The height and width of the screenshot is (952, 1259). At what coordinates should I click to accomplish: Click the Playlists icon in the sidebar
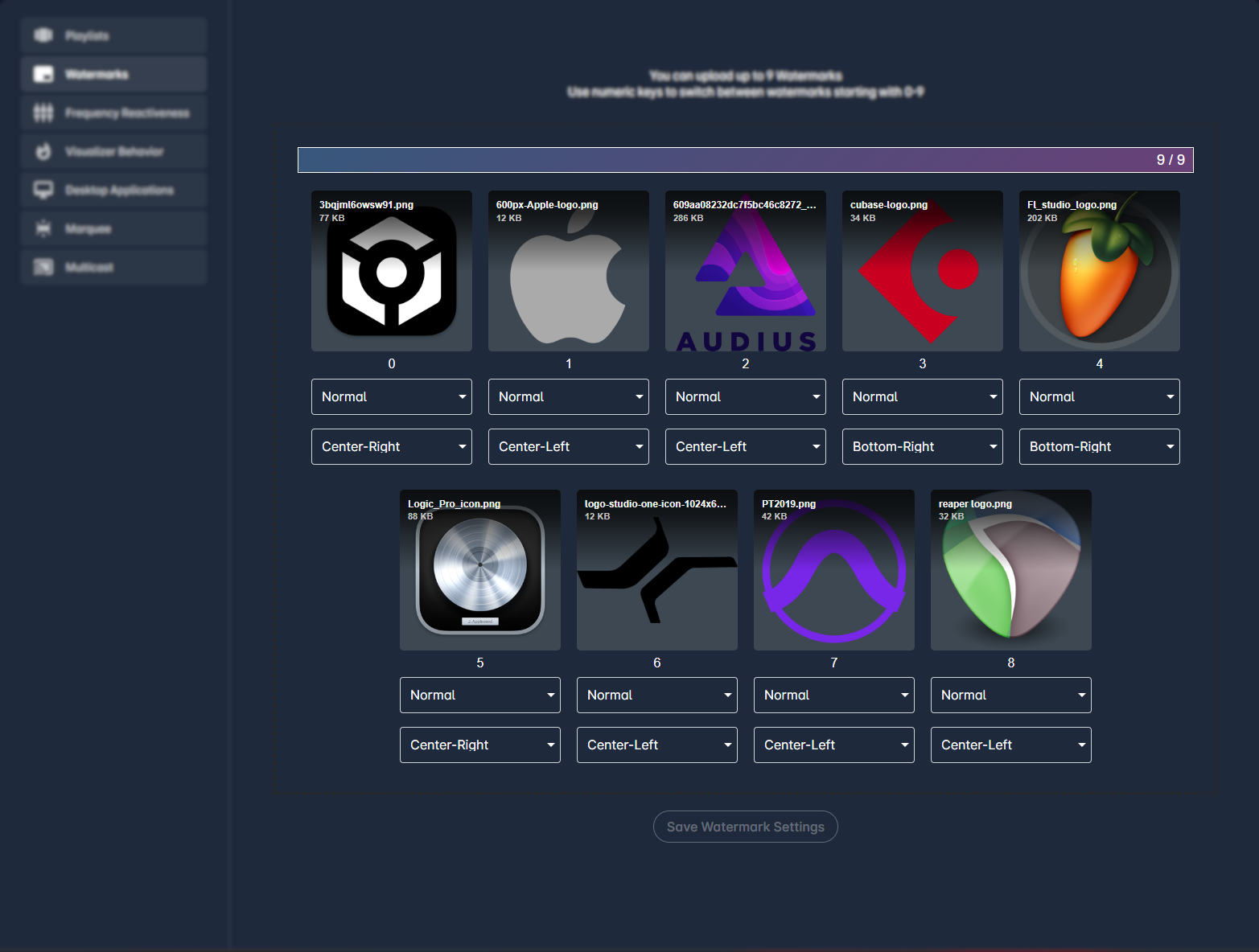pos(43,35)
